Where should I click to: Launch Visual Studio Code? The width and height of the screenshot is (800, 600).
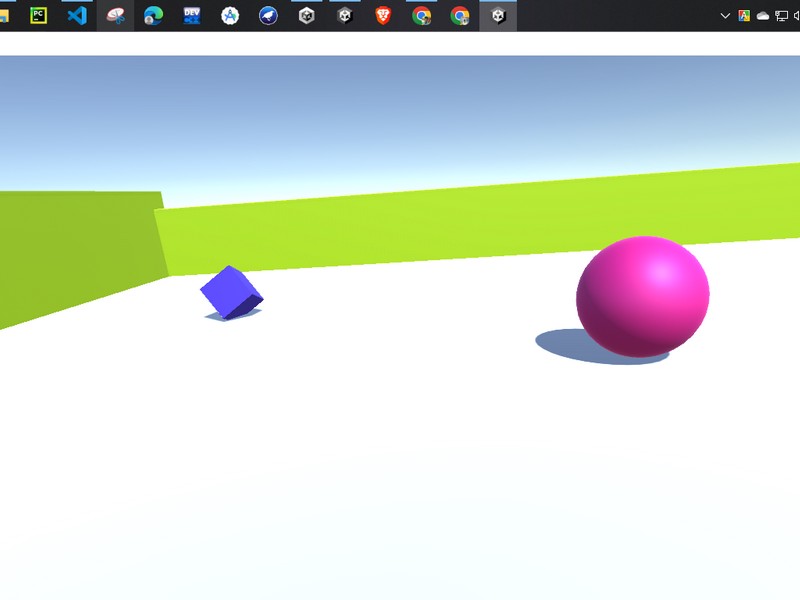75,16
